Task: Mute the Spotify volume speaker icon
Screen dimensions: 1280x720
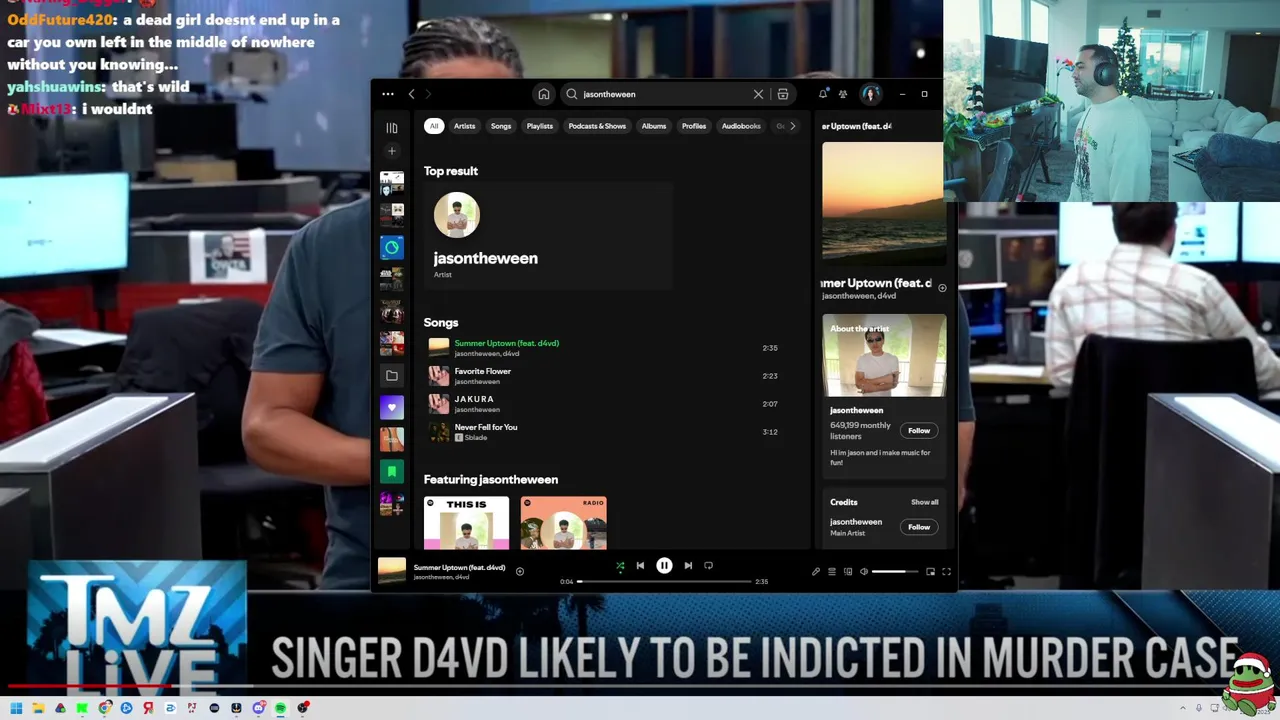Action: (x=864, y=572)
